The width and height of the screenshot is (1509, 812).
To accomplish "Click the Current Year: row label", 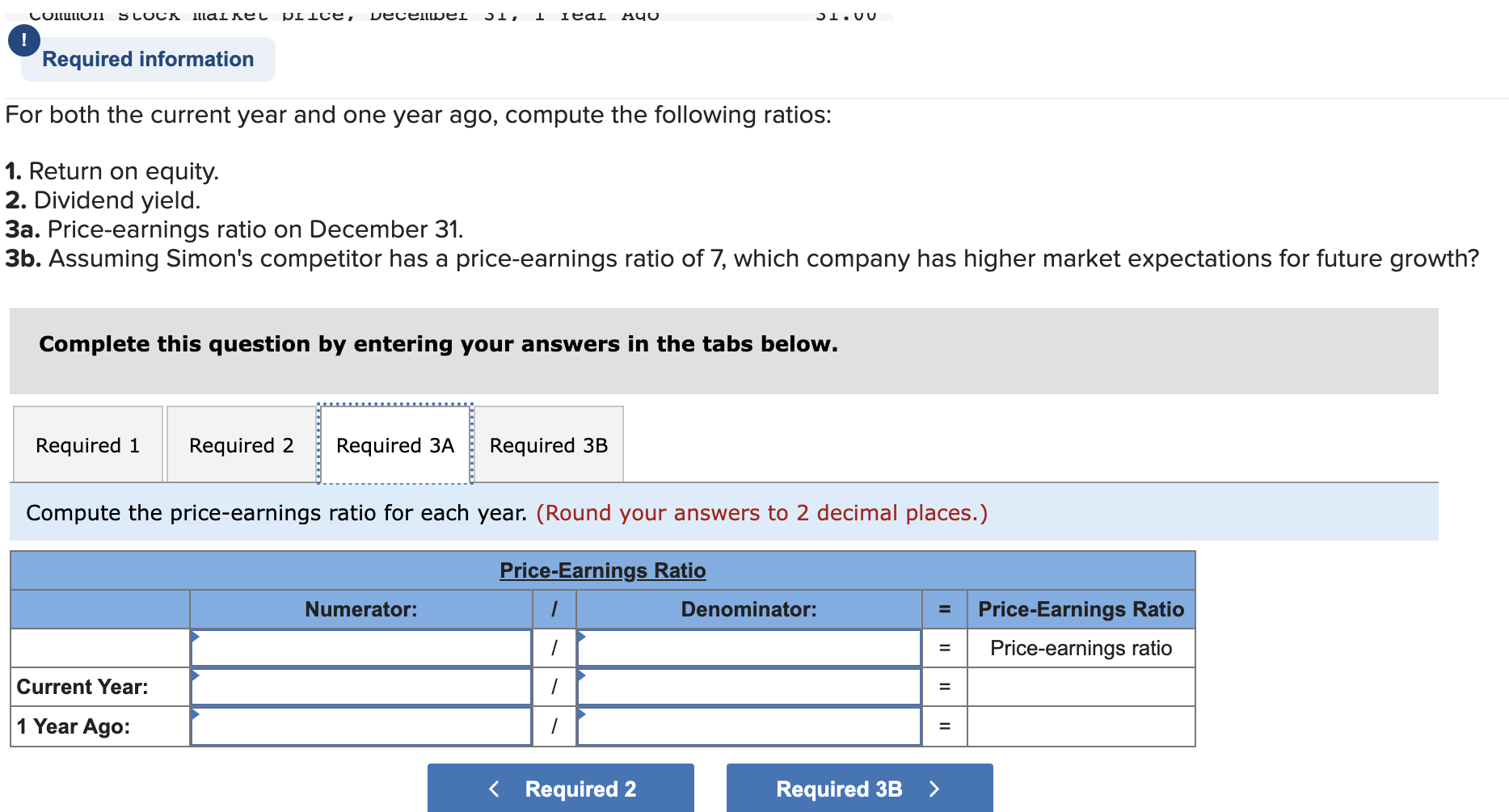I will coord(82,687).
